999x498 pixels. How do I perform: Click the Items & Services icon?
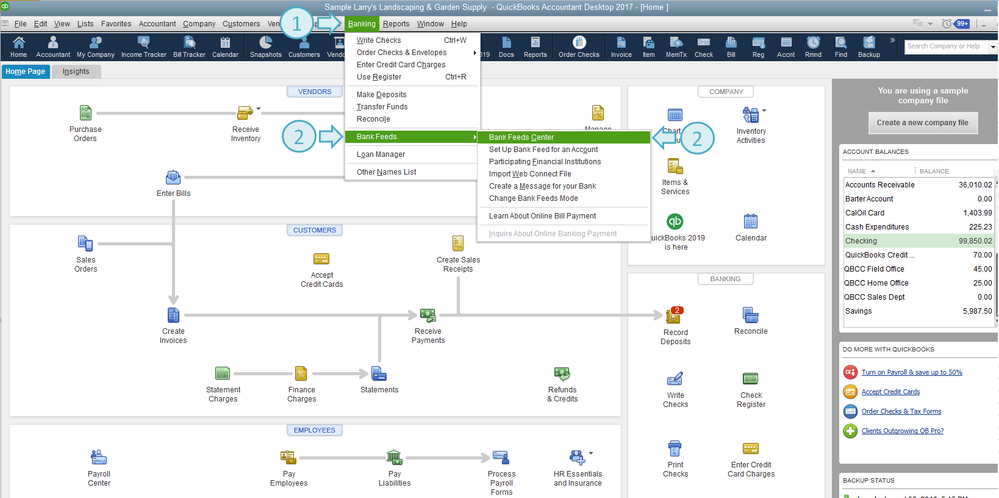click(675, 167)
